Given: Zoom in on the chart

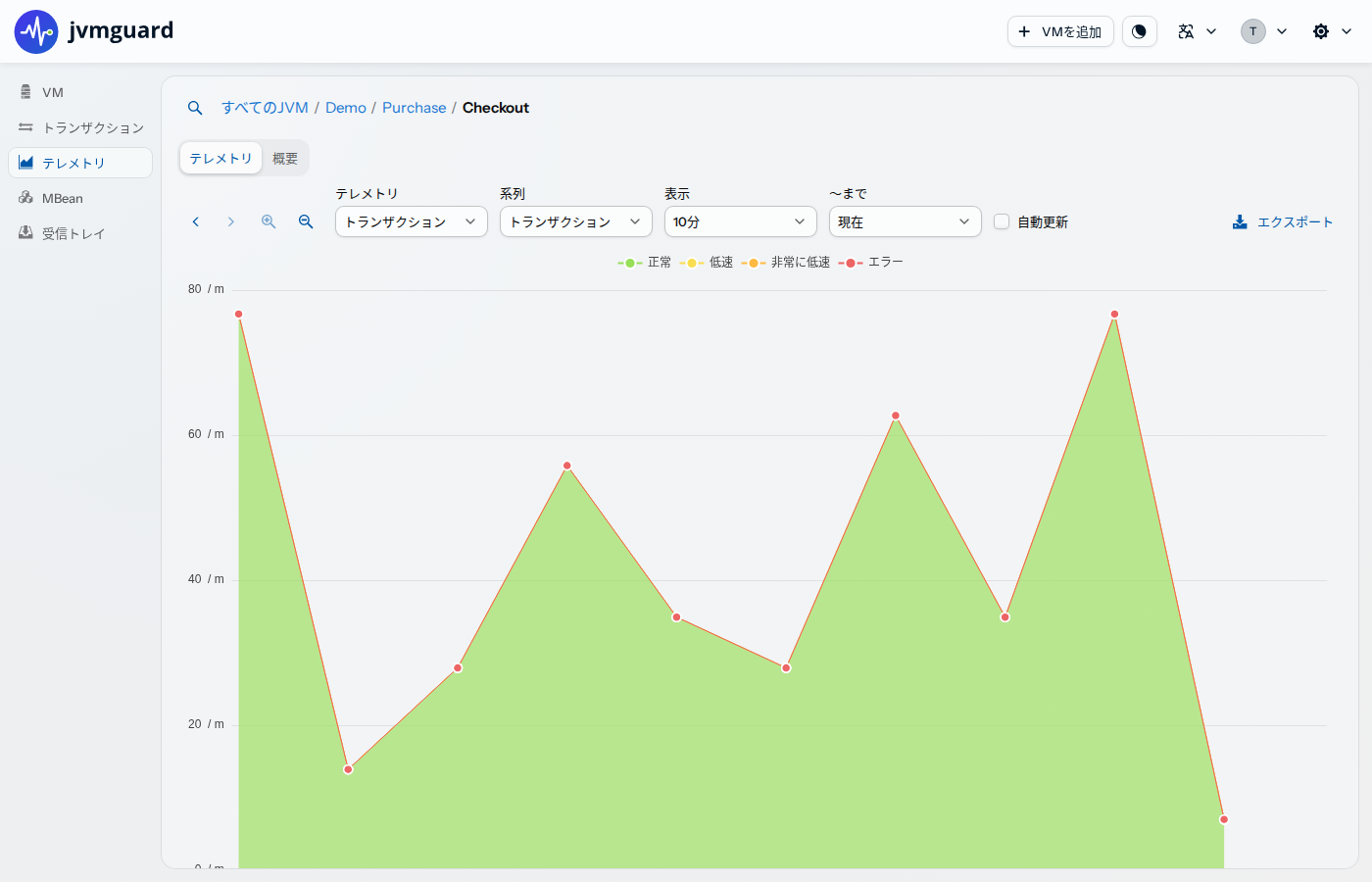Looking at the screenshot, I should point(269,221).
